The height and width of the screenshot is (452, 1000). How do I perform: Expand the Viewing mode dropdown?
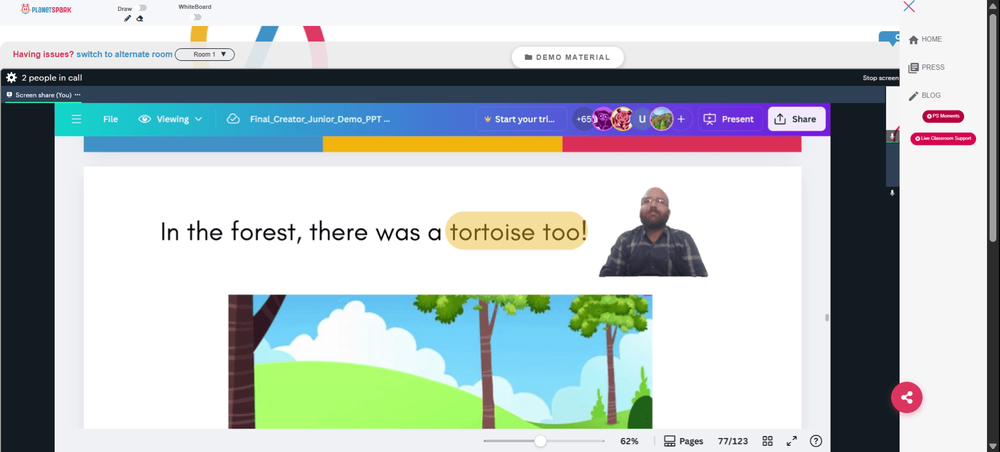[170, 119]
